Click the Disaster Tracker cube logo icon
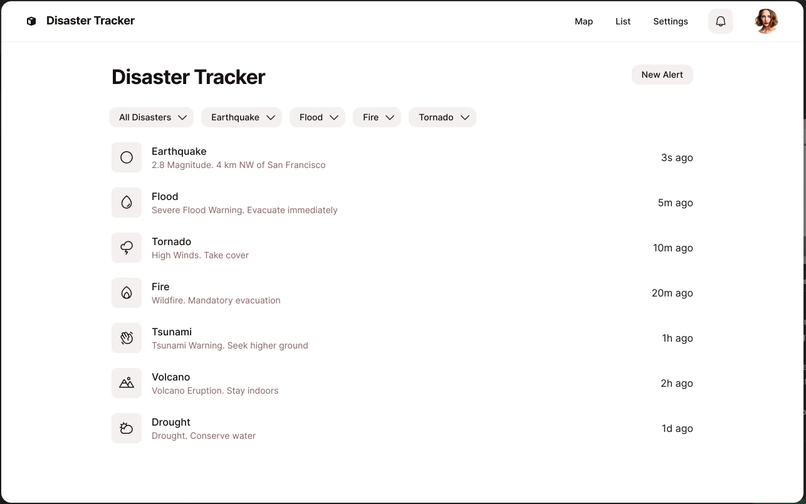Image resolution: width=806 pixels, height=504 pixels. pos(31,21)
